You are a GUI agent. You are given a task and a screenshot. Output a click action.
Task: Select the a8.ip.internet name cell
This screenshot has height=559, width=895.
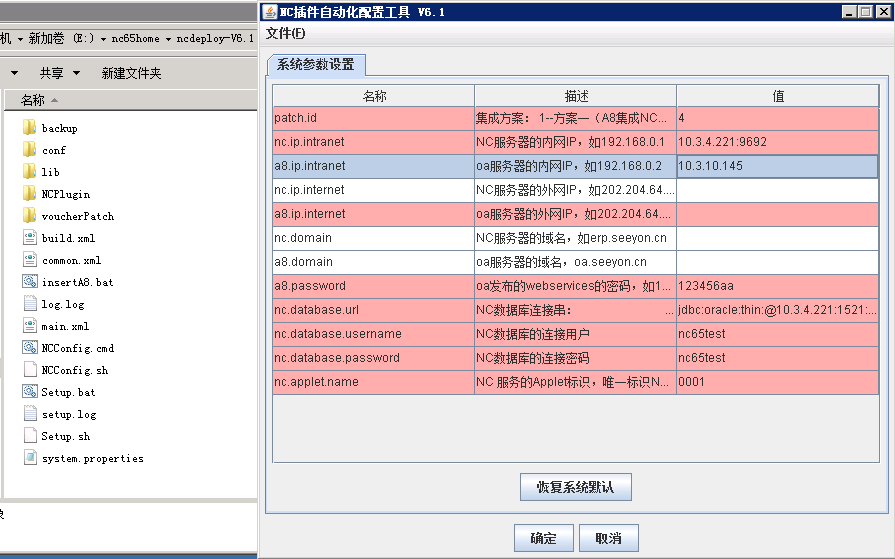click(373, 214)
